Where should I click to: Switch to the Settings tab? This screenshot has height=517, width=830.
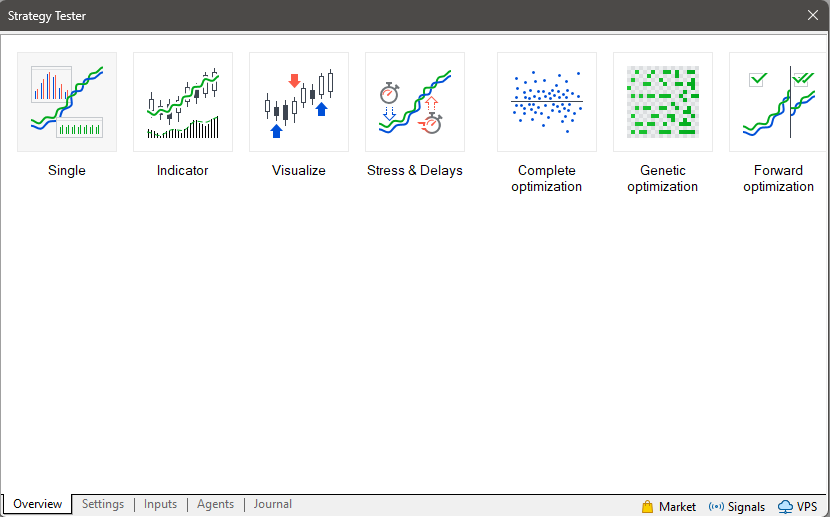click(x=103, y=504)
